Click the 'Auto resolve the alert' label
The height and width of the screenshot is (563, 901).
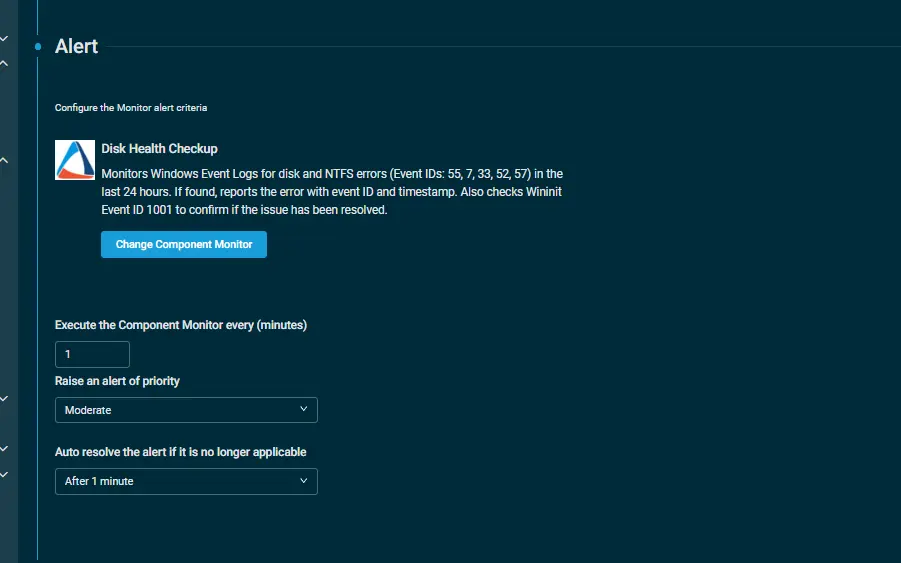tap(180, 452)
